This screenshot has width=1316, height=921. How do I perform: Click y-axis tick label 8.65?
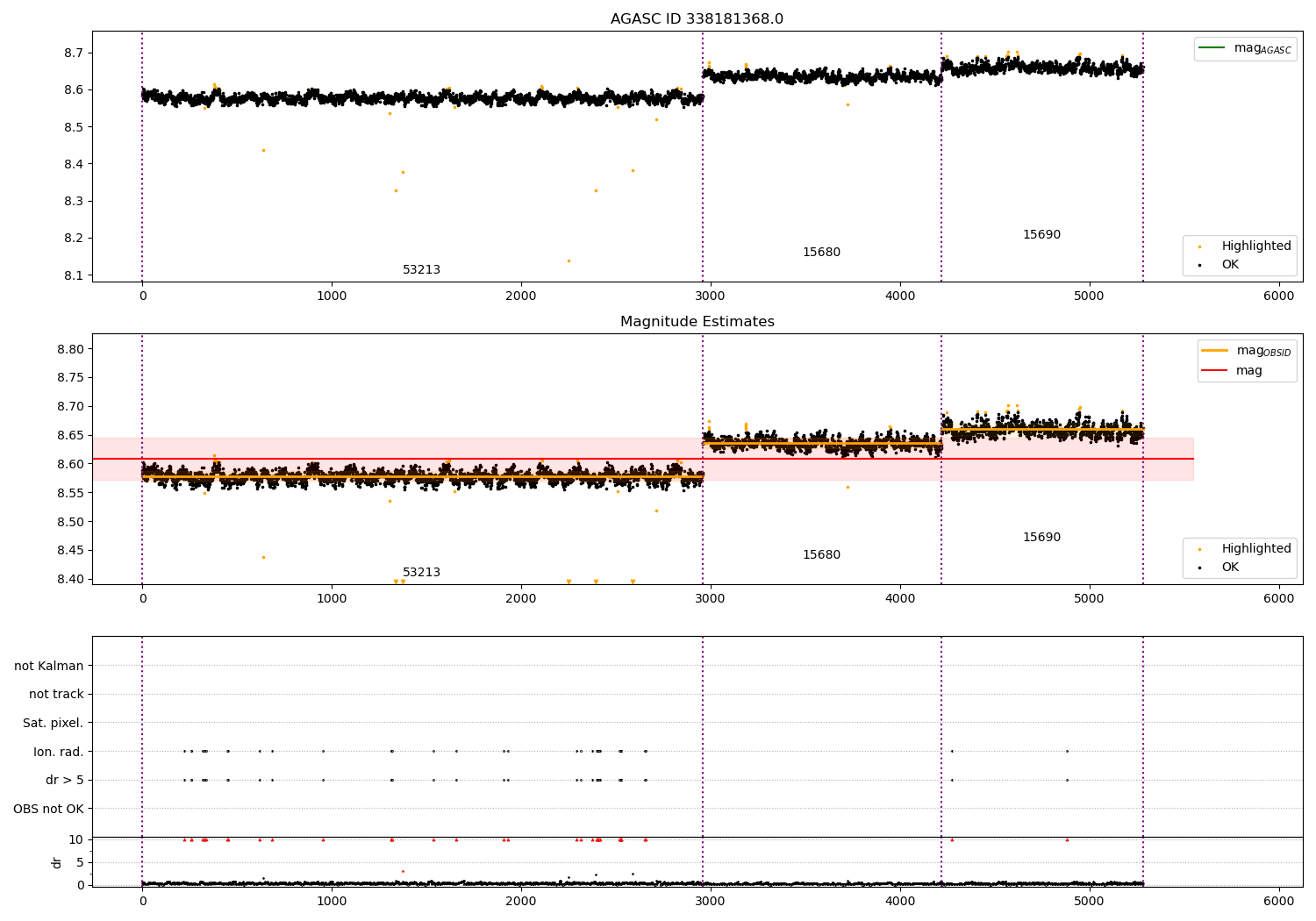coord(70,435)
